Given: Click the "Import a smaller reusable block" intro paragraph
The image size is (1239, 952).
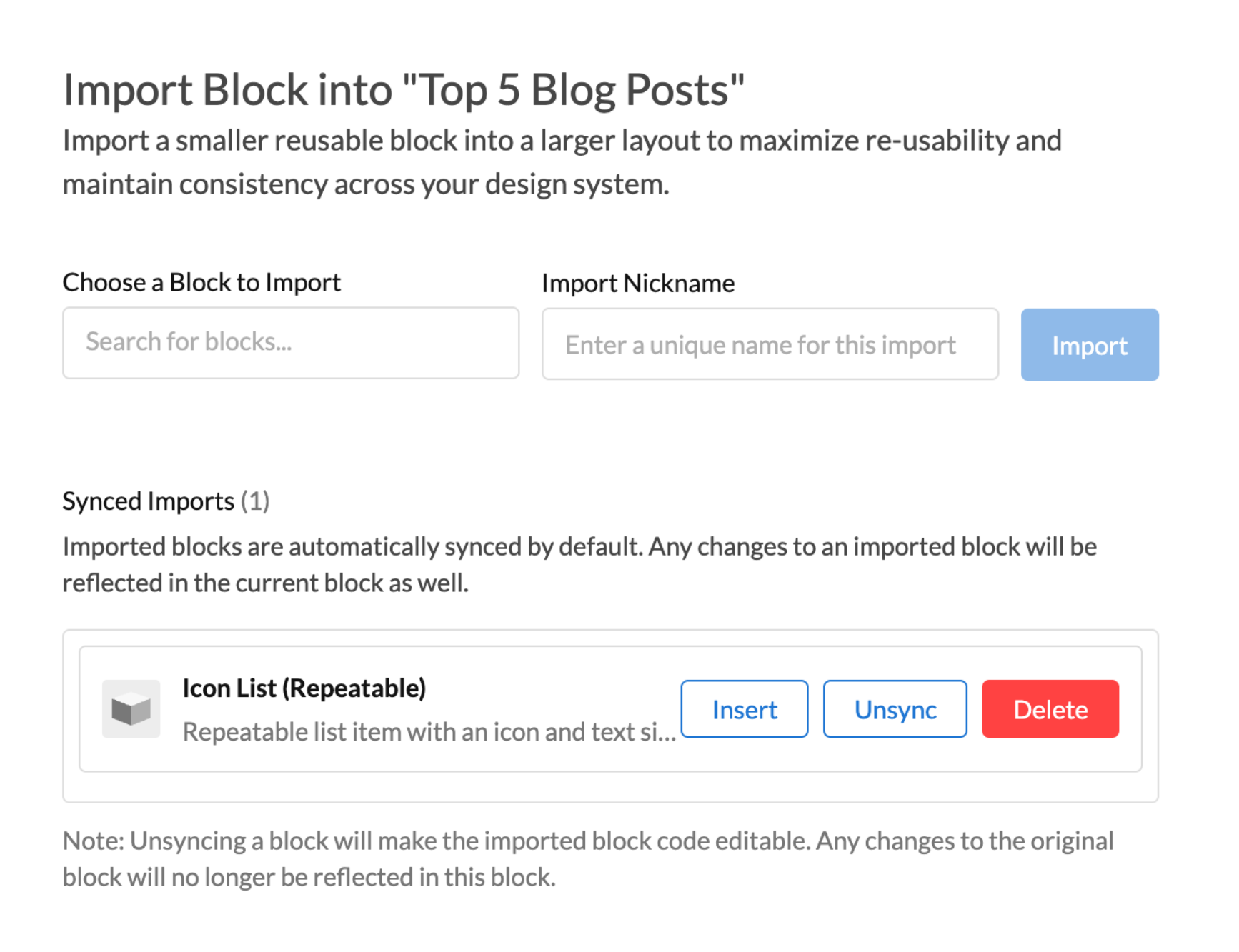Looking at the screenshot, I should click(x=562, y=162).
